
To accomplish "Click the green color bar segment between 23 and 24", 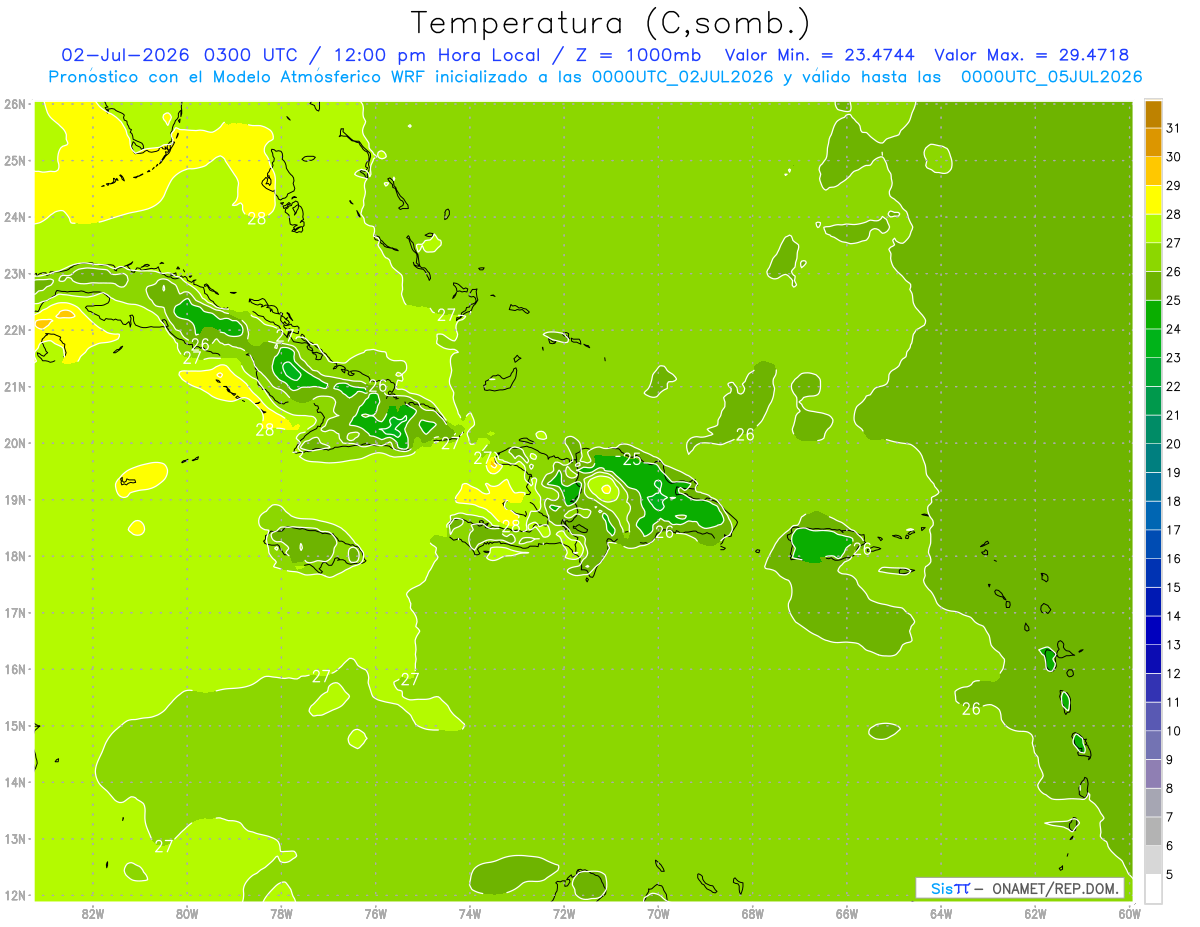I will 1153,343.
